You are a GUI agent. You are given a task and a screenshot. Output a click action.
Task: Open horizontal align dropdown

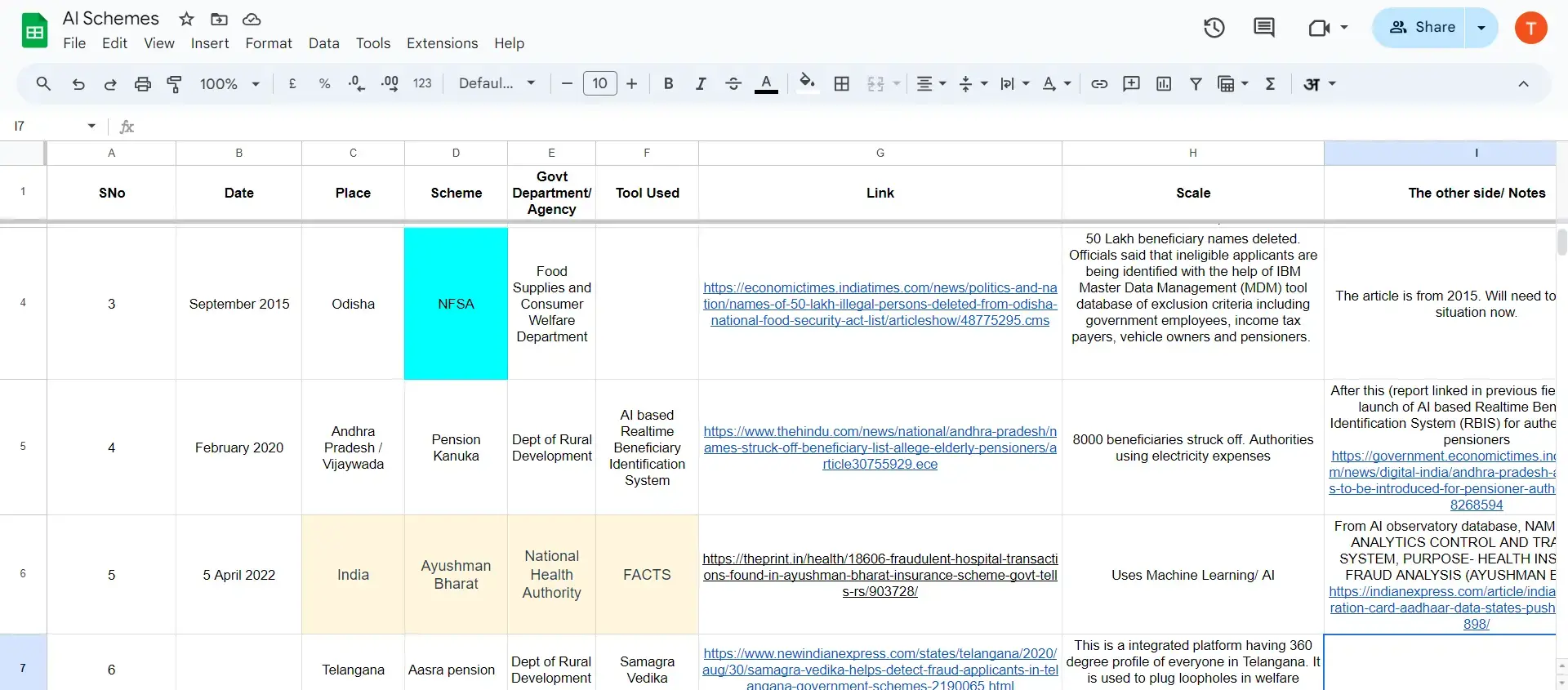[931, 83]
